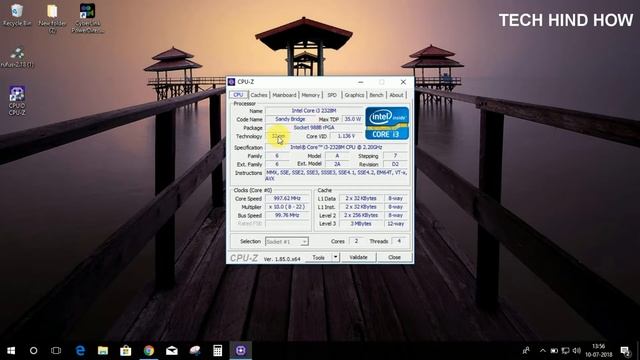Open the Mail app from taskbar
Image resolution: width=640 pixels, height=360 pixels.
[172, 350]
